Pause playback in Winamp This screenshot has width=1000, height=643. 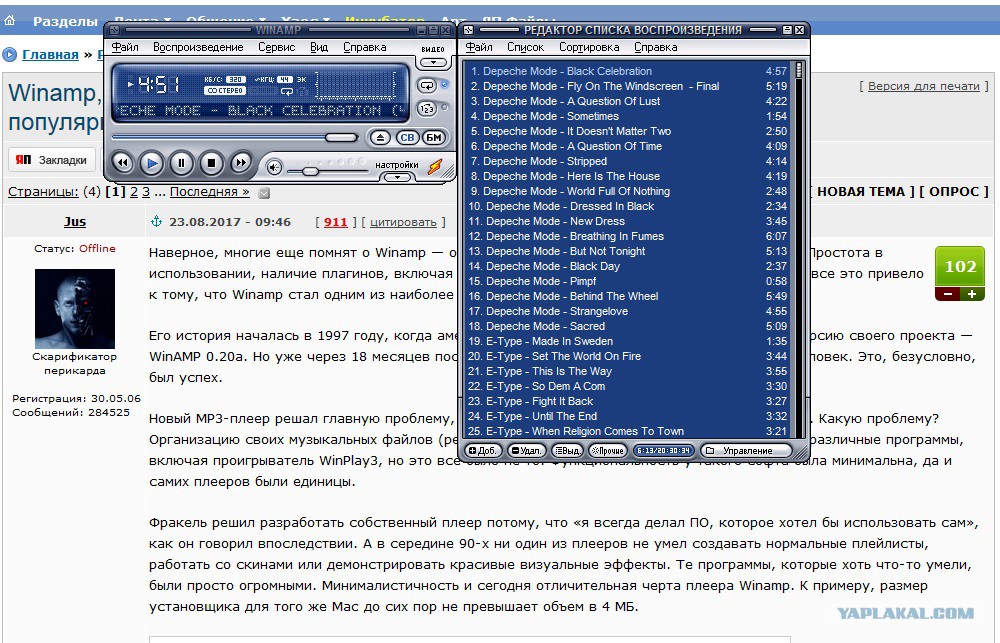pos(181,163)
